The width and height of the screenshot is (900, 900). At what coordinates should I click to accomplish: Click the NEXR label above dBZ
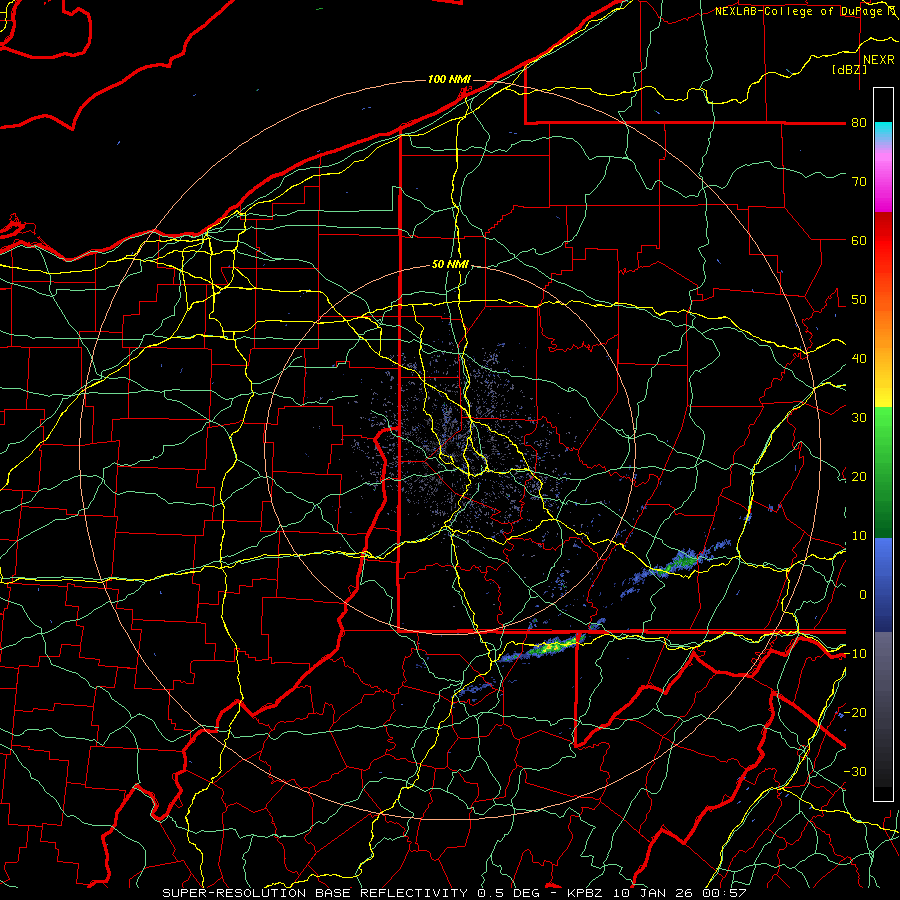point(879,60)
